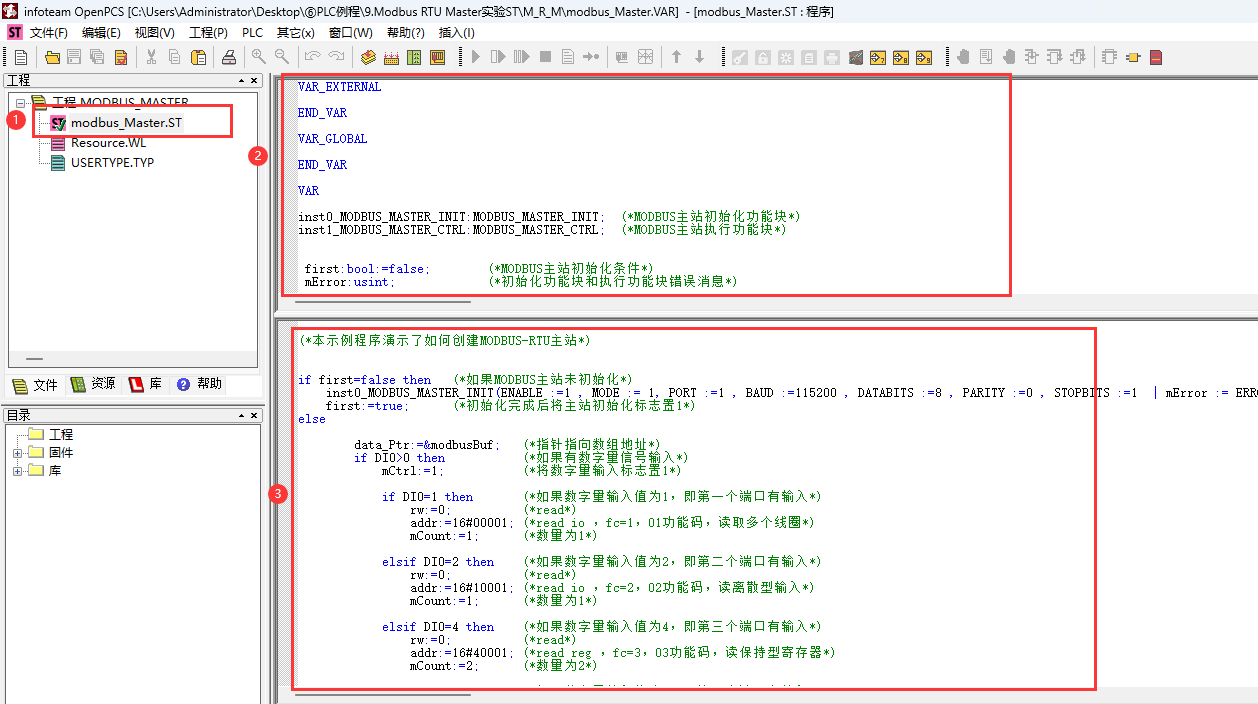The image size is (1258, 704).
Task: Open the PLC menu
Action: click(x=252, y=32)
